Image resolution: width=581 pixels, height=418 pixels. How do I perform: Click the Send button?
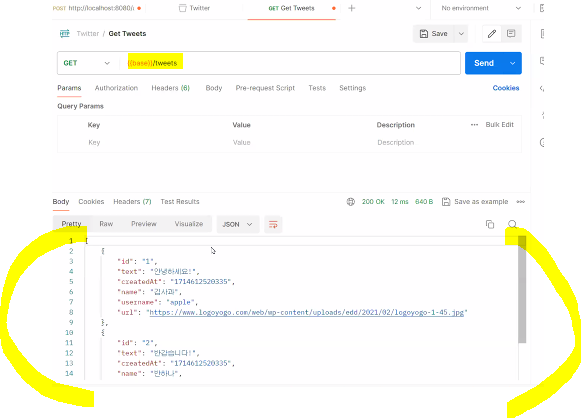[484, 63]
